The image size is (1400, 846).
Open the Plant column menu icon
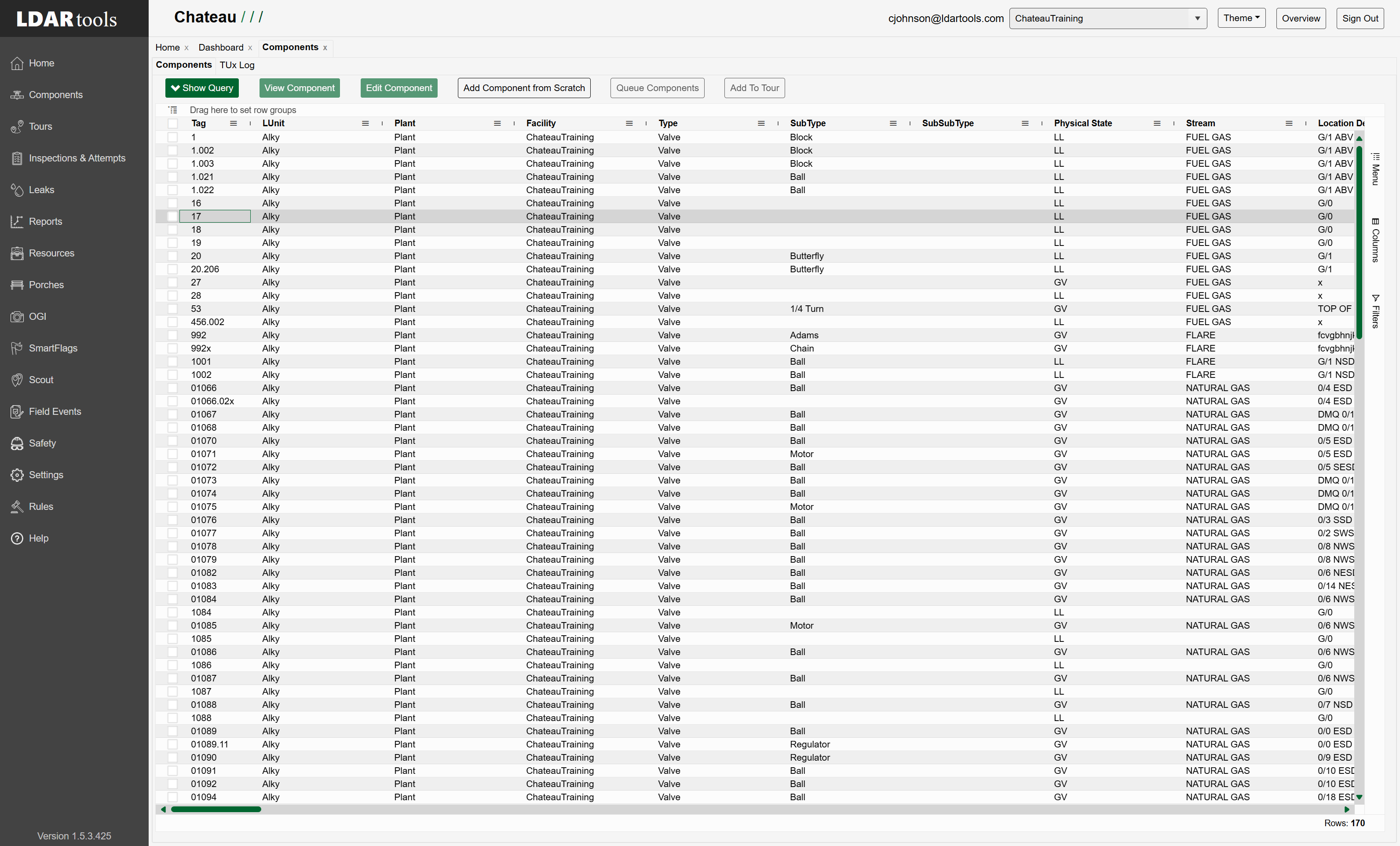click(x=497, y=123)
